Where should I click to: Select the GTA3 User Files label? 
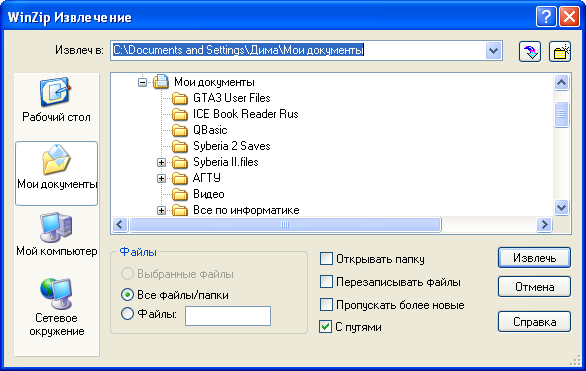click(x=232, y=98)
